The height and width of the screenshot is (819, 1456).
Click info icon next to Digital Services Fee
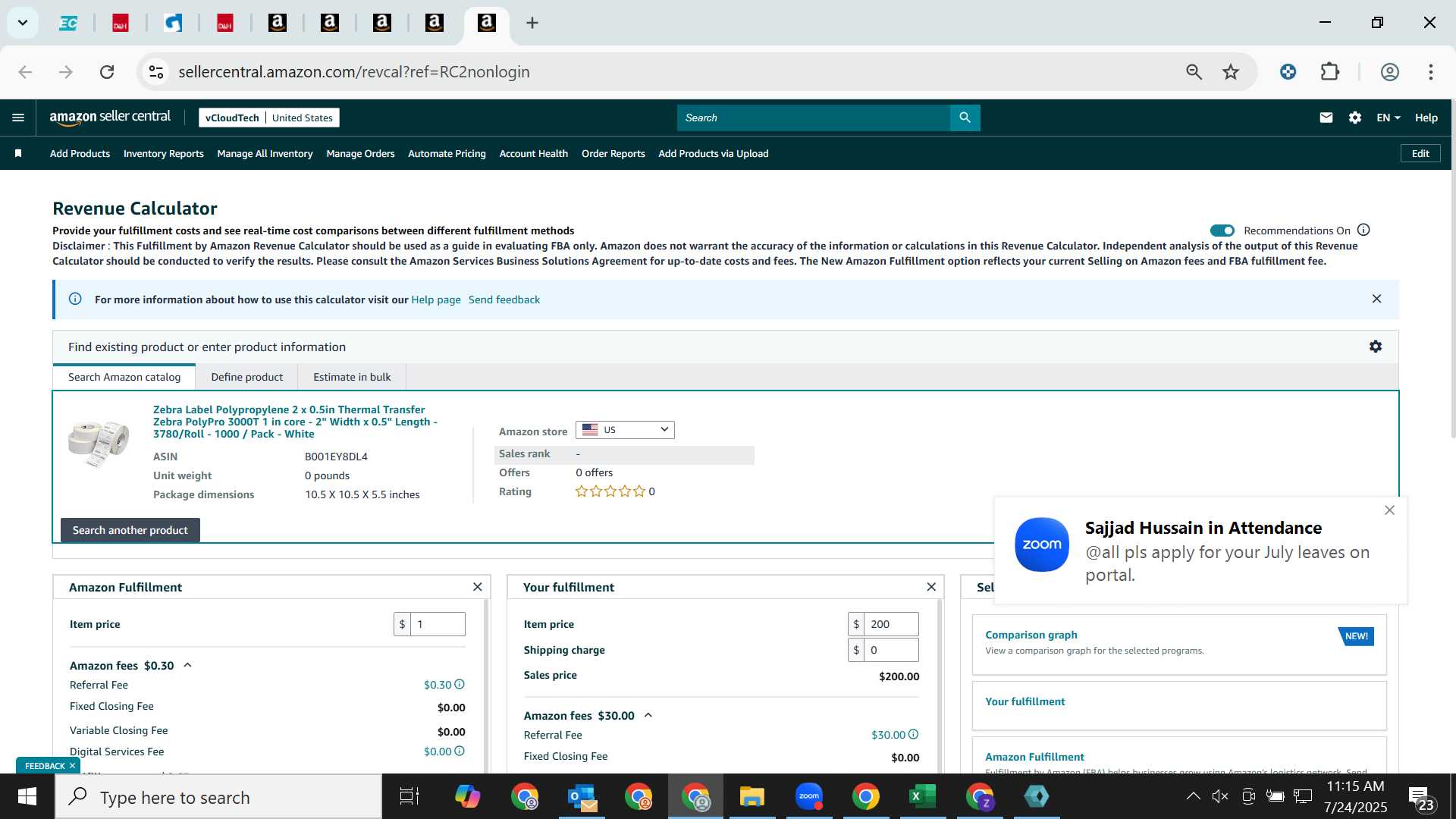(459, 751)
